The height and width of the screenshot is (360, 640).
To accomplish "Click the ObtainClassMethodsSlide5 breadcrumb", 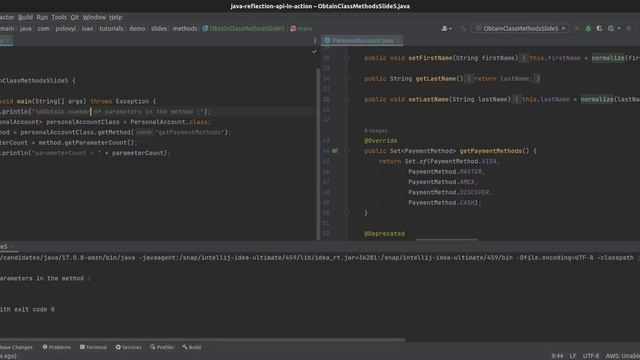I will 244,29.
